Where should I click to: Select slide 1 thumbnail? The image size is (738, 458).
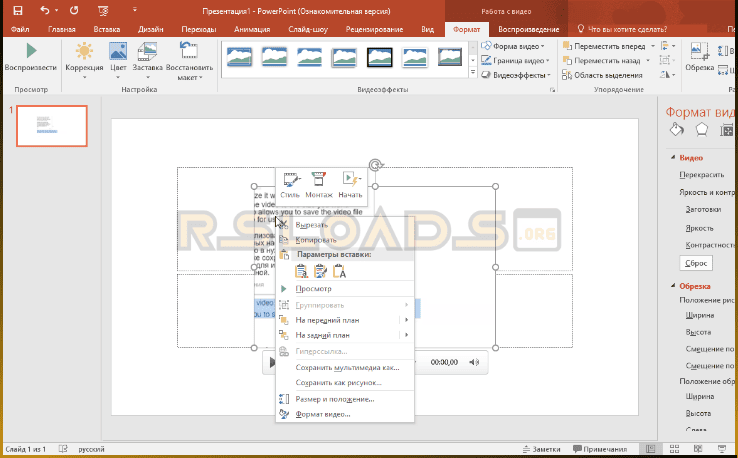[x=52, y=126]
